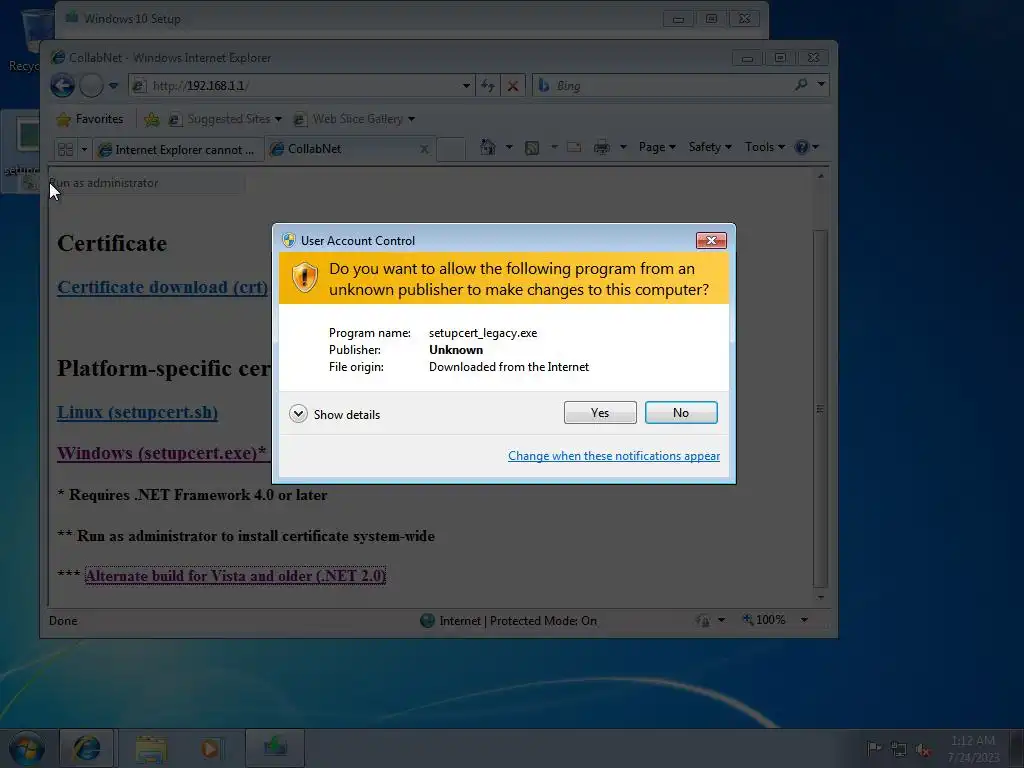Close the CollabNet tab

[424, 150]
